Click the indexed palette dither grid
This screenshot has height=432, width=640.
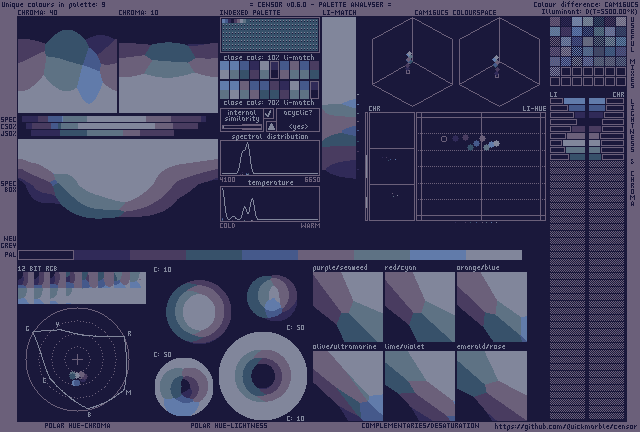[270, 35]
